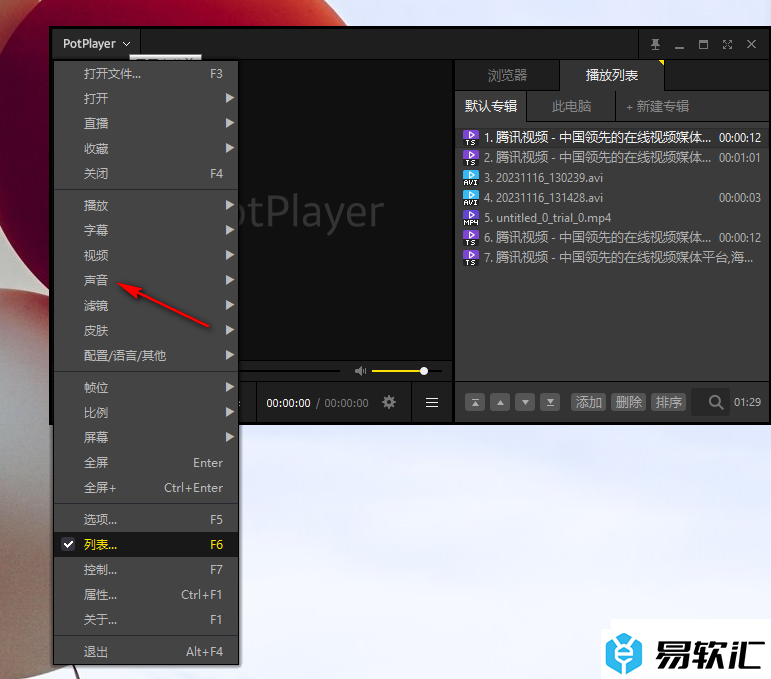Click TS icon of playlist item 2
The height and width of the screenshot is (679, 771).
(471, 158)
